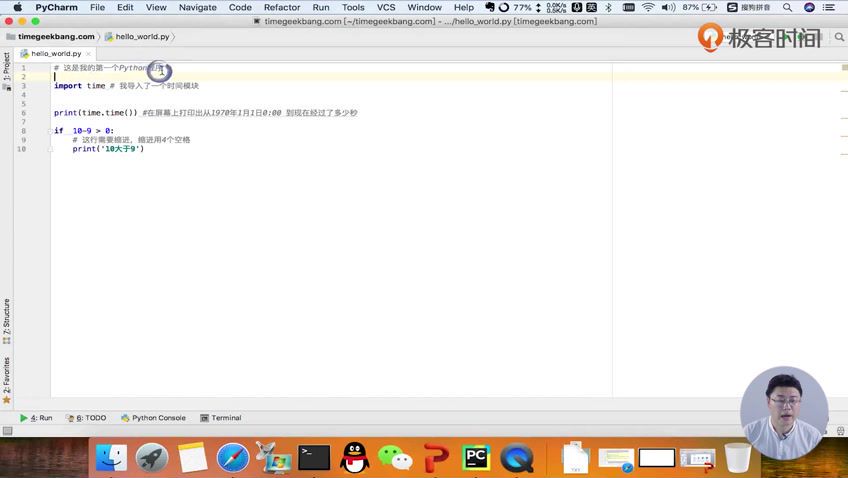Toggle the Project tool window sidebar
Viewport: 848px width, 478px height.
coord(6,67)
